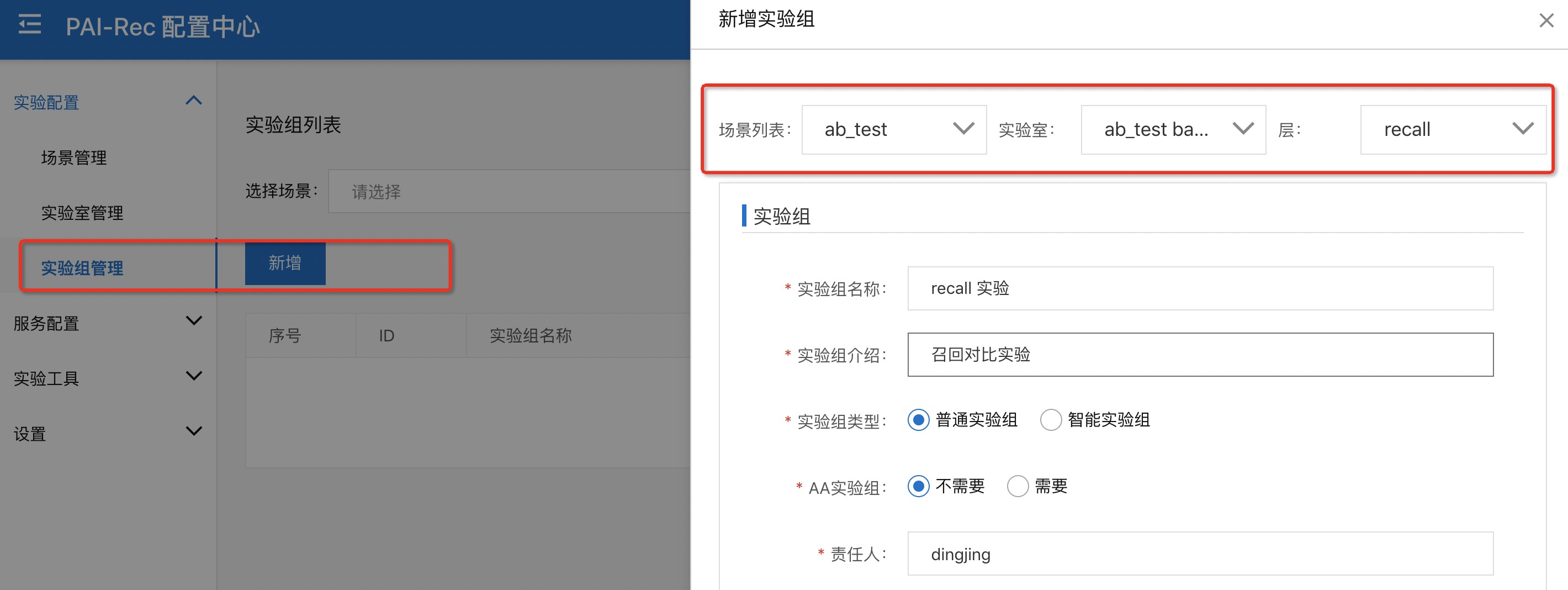Open the 实验室 dropdown showing ab_test ba...
This screenshot has height=590, width=1568.
pyautogui.click(x=1173, y=129)
